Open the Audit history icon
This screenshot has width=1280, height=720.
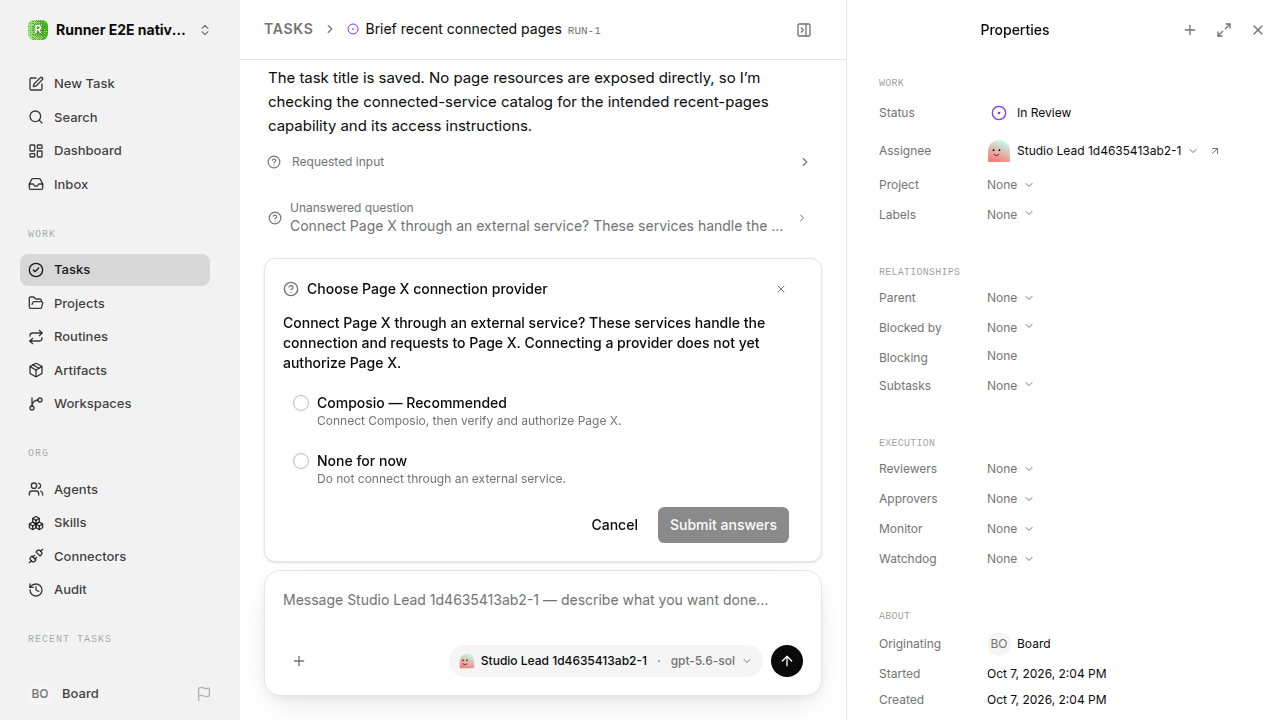pyautogui.click(x=36, y=590)
